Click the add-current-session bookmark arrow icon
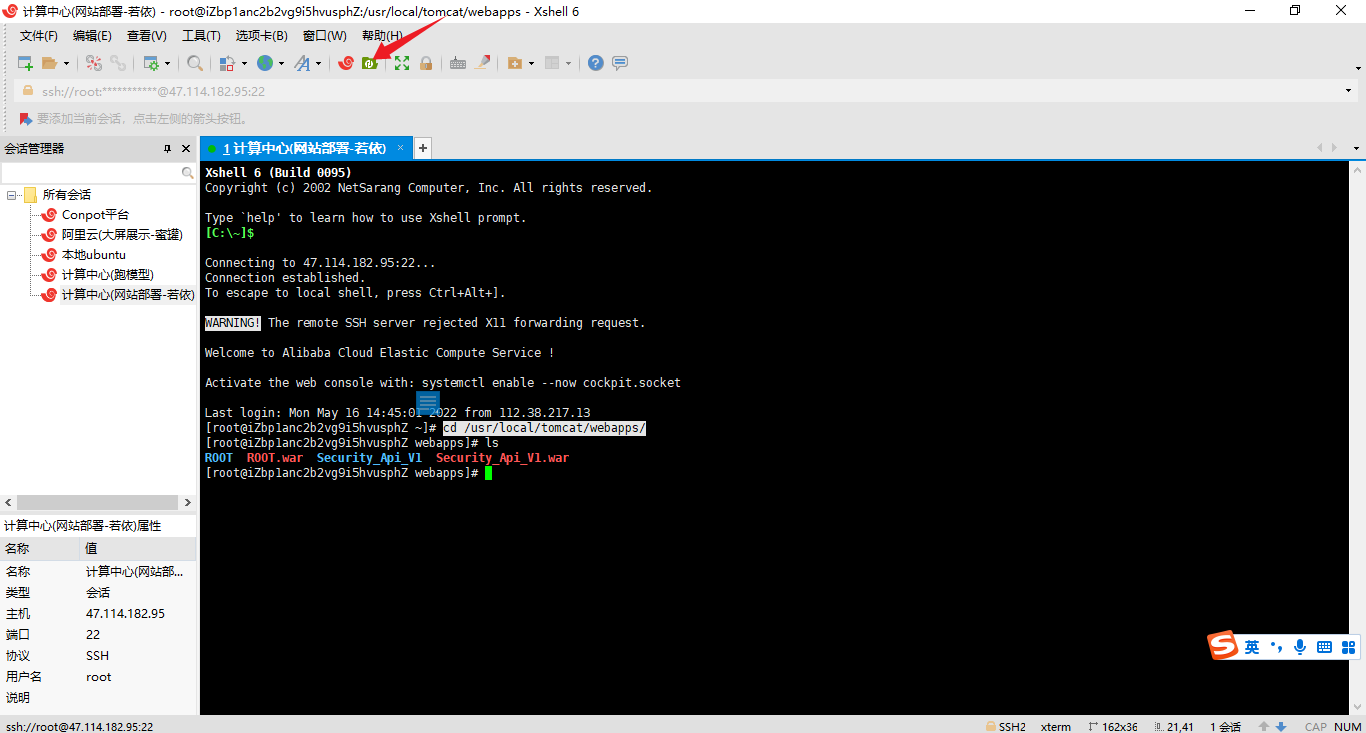Image resolution: width=1366 pixels, height=733 pixels. tap(25, 118)
